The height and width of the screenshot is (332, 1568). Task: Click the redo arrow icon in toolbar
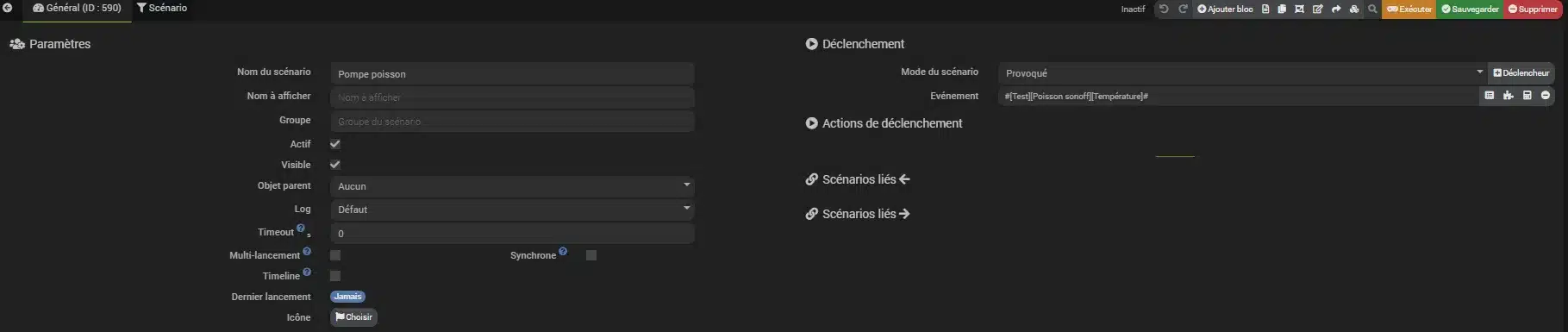click(x=1183, y=9)
